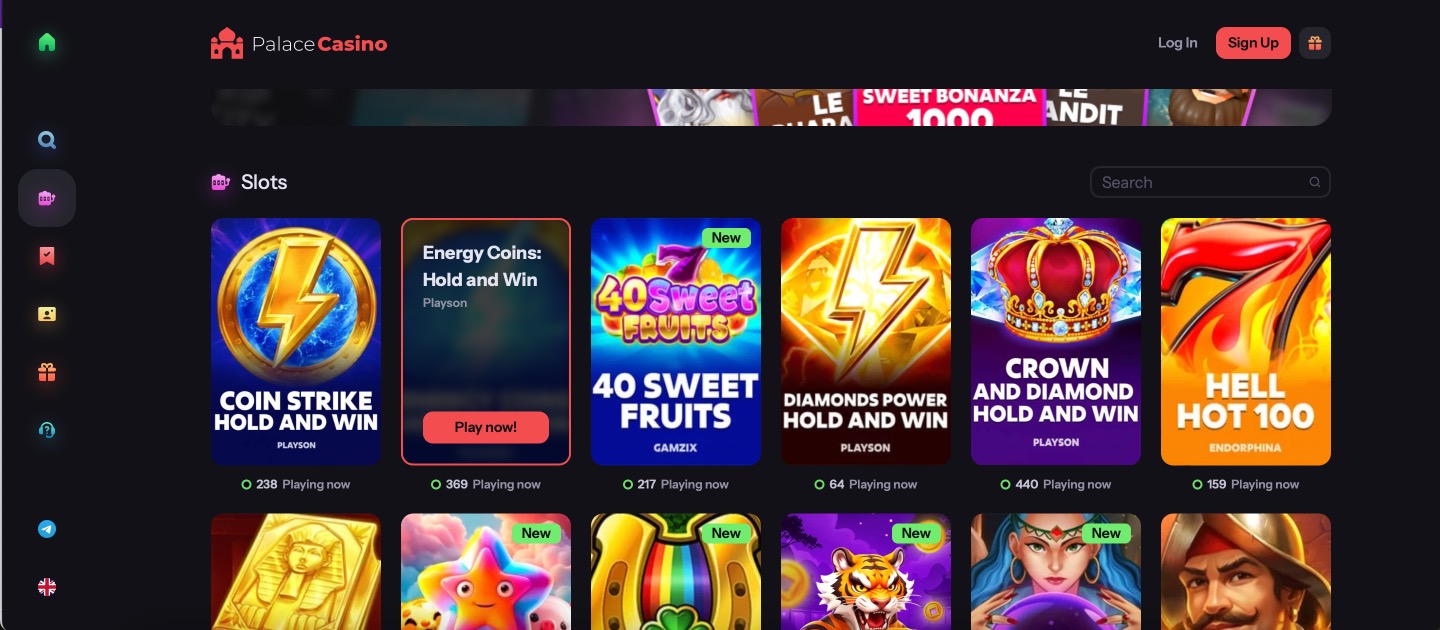Click the Sweet Bonanza 1000 banner

pos(949,107)
